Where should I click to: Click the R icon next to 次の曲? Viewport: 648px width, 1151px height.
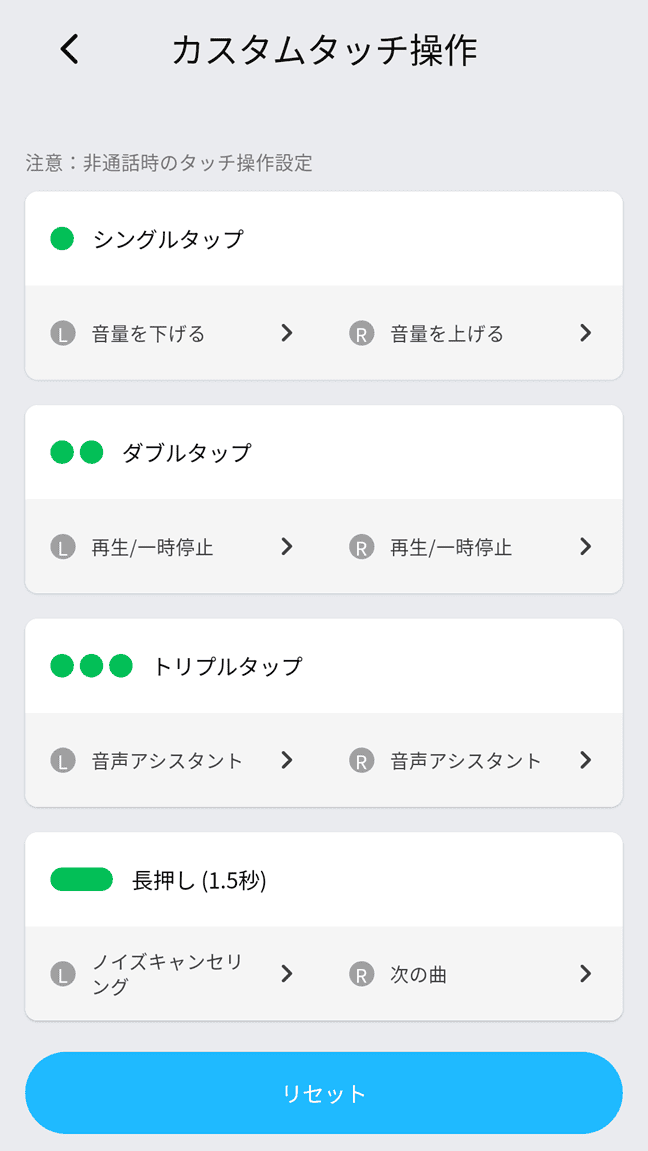[x=361, y=974]
